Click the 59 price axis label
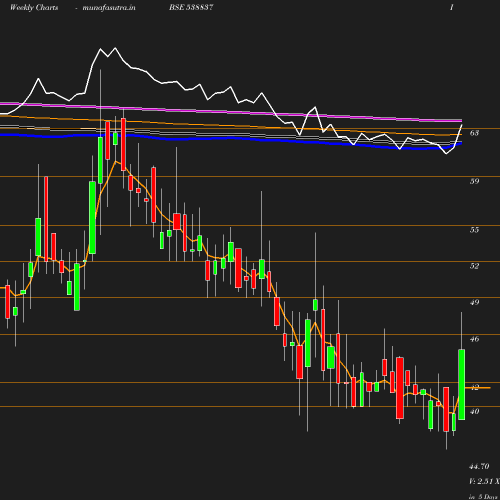This screenshot has height=500, width=500. point(474,181)
